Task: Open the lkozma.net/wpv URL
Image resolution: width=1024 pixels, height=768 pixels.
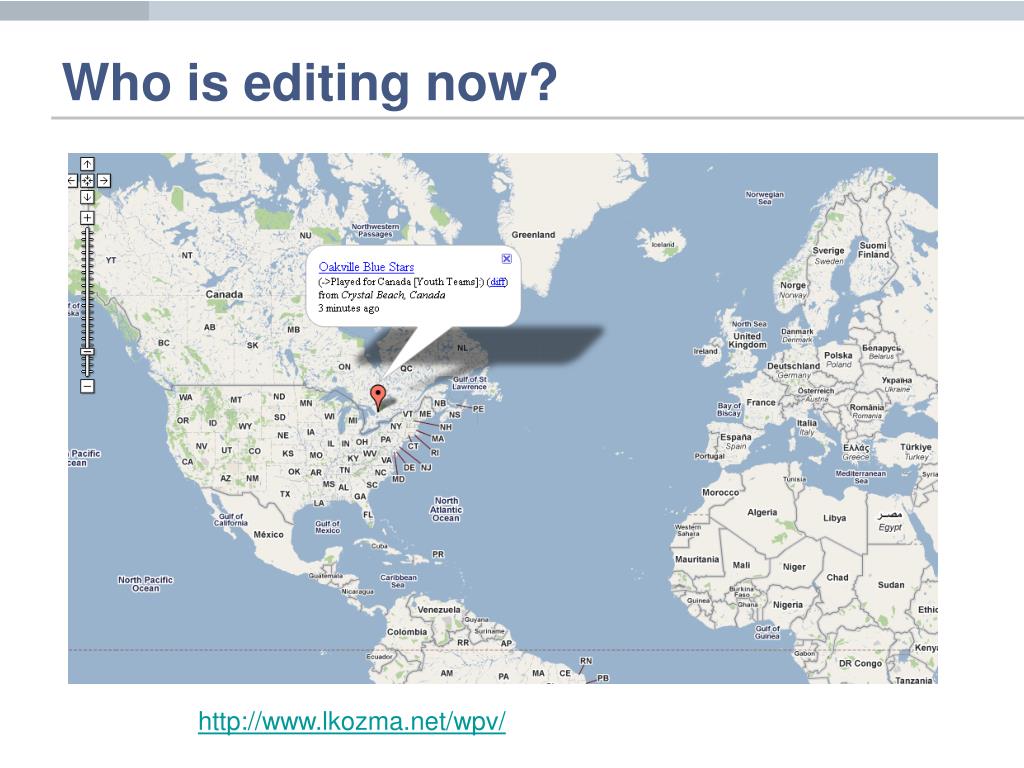Action: pos(351,722)
